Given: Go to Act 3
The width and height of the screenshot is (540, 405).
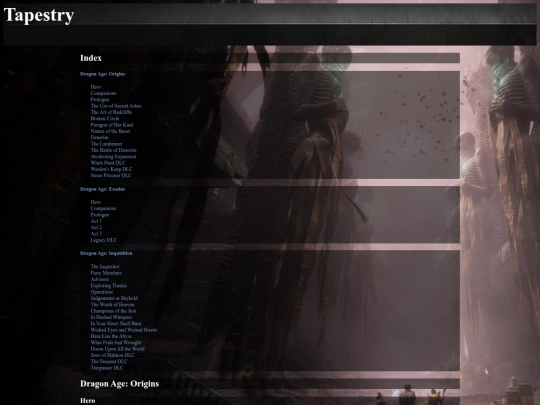Looking at the screenshot, I should pos(96,234).
